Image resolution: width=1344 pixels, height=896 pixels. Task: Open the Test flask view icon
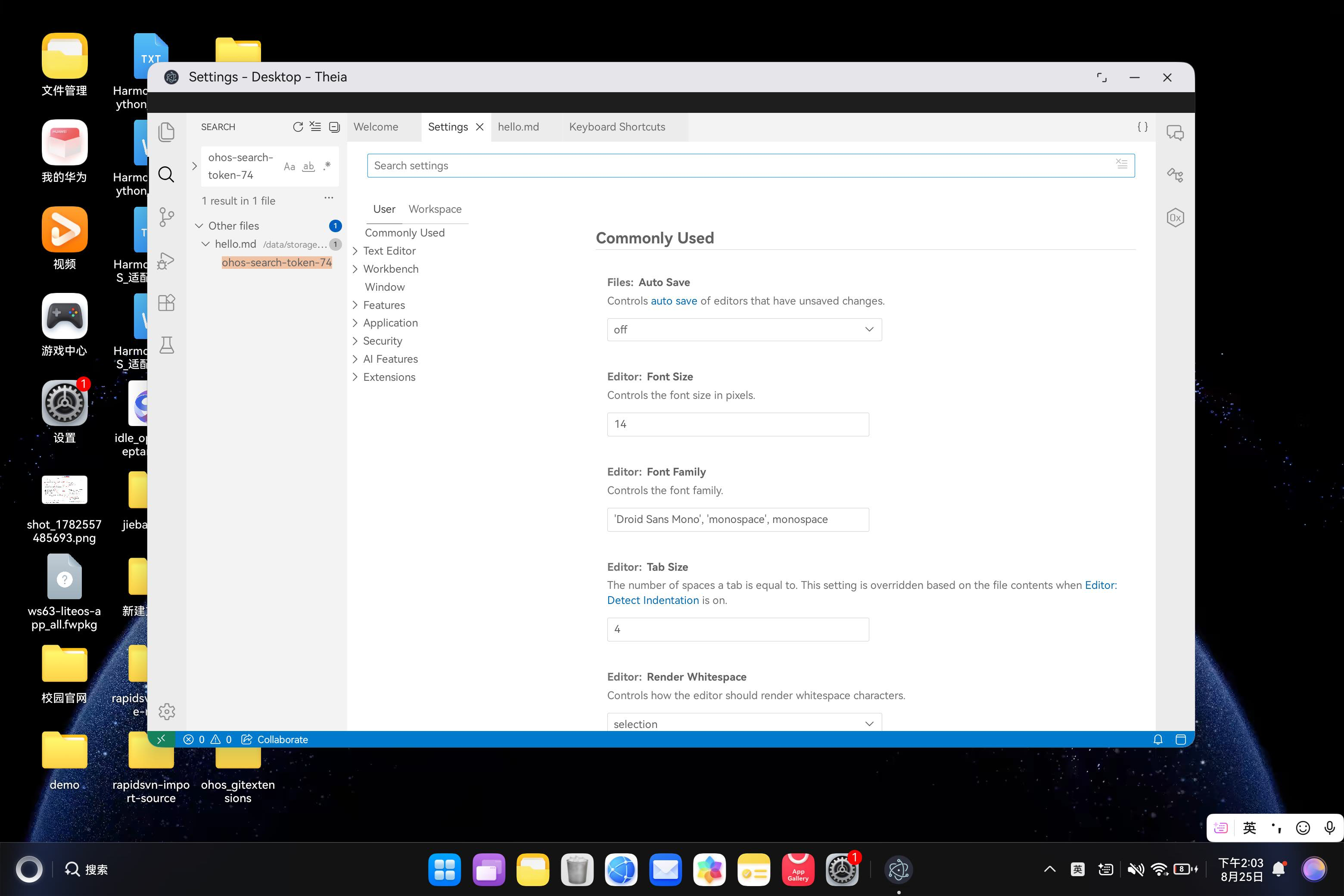coord(166,345)
